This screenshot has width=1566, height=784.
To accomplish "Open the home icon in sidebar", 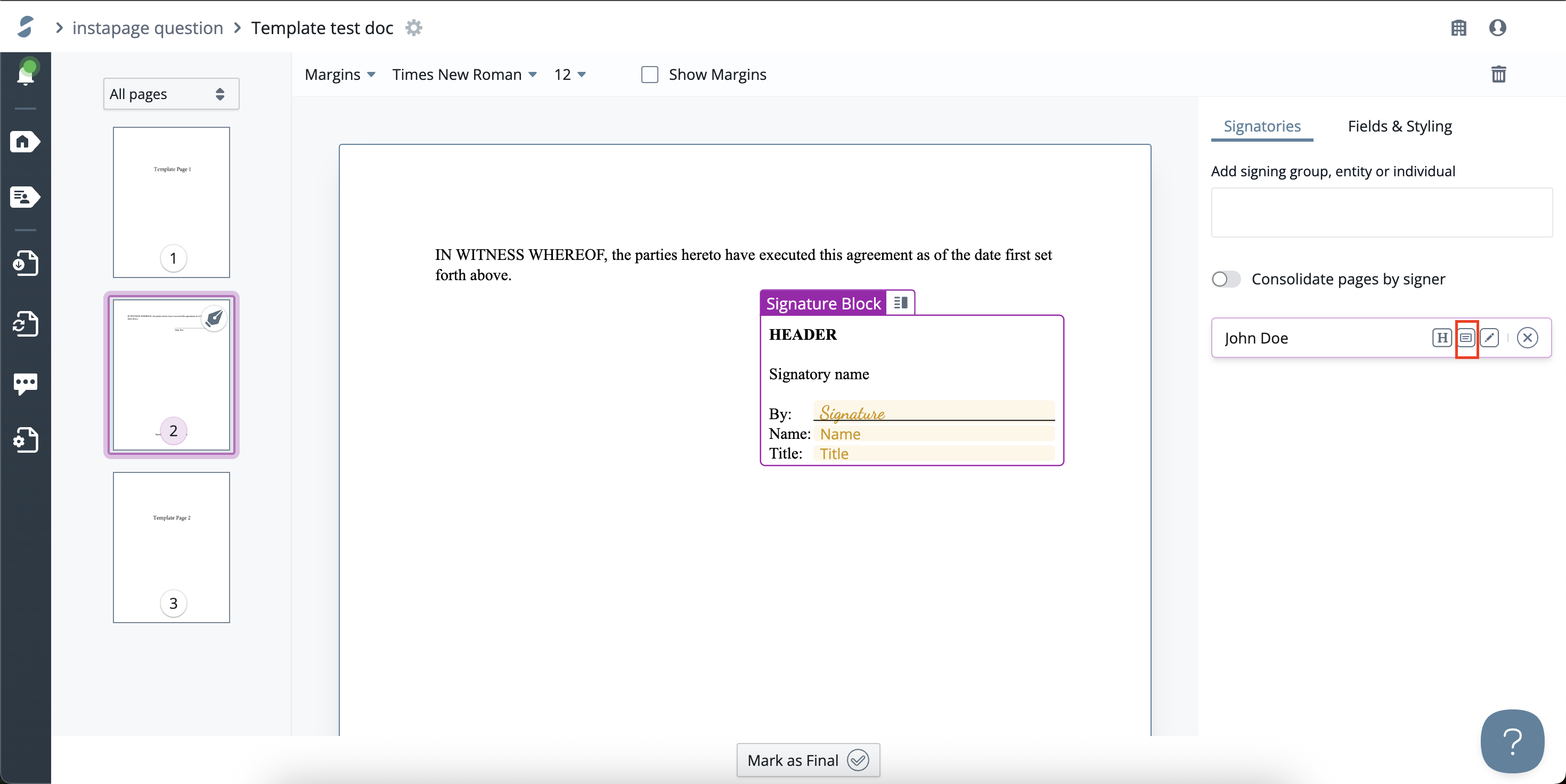I will pyautogui.click(x=25, y=142).
